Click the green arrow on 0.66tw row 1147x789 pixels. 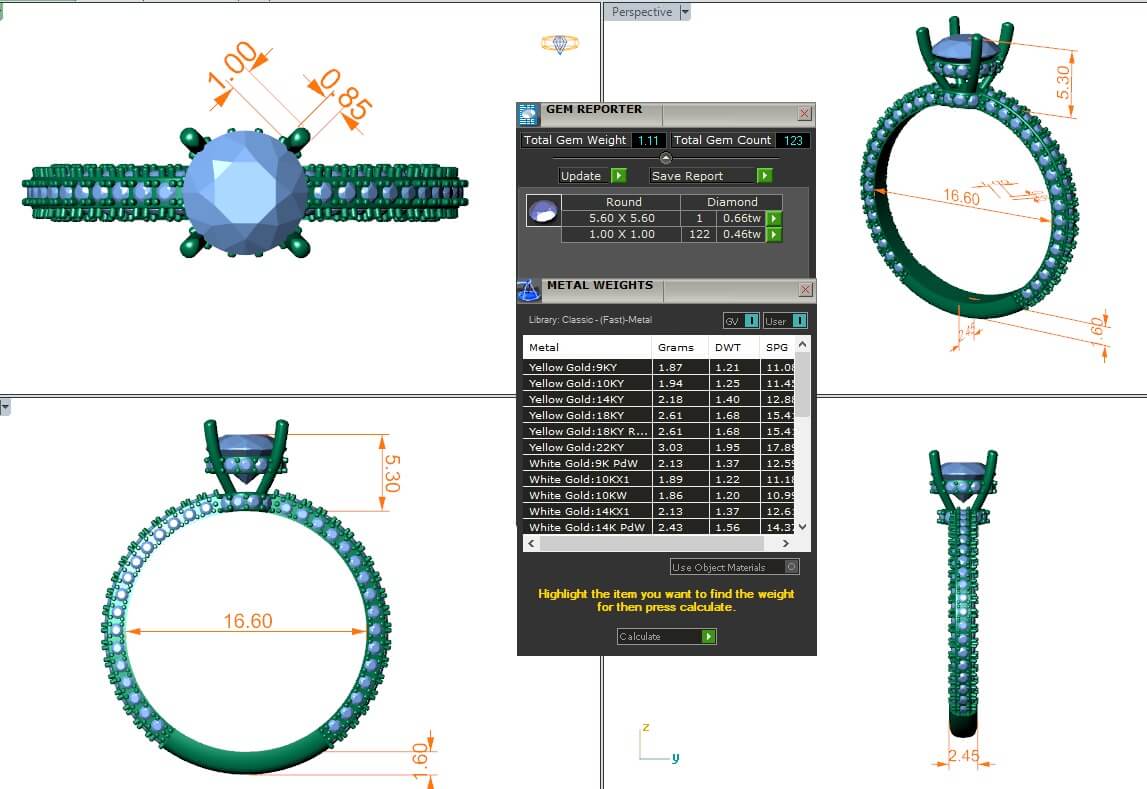click(773, 218)
